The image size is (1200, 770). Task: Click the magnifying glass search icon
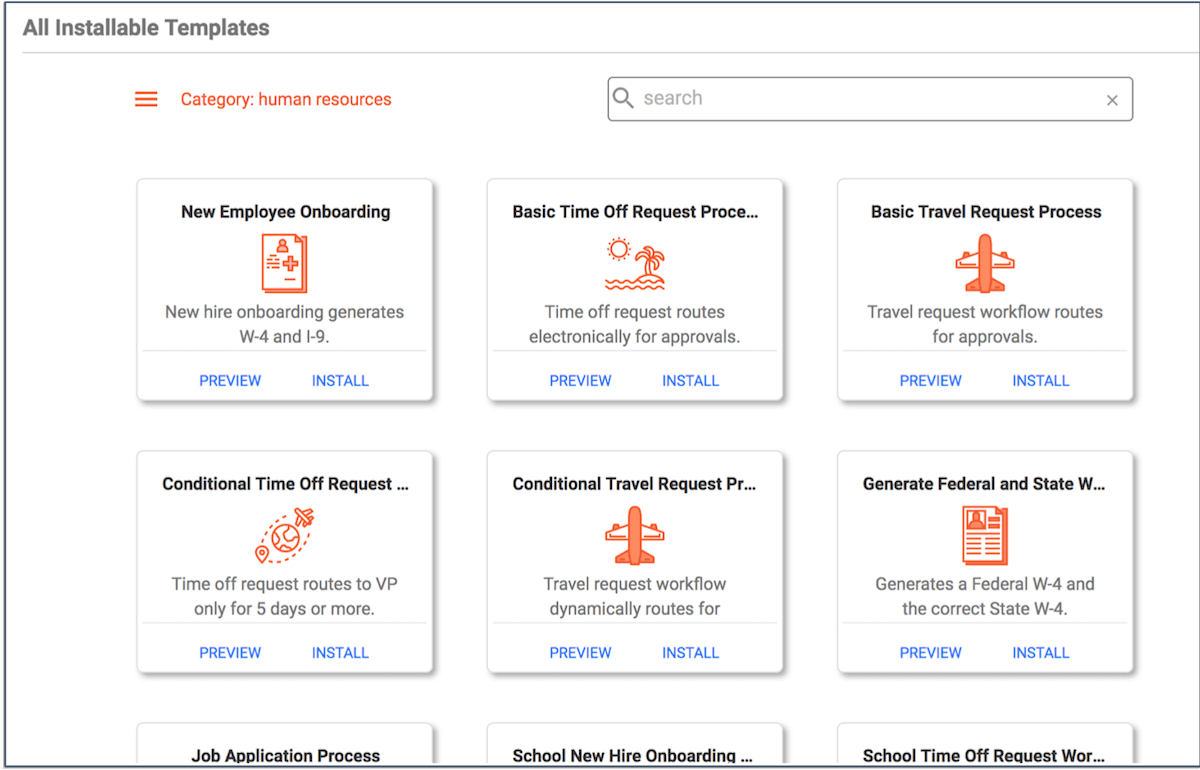(623, 98)
